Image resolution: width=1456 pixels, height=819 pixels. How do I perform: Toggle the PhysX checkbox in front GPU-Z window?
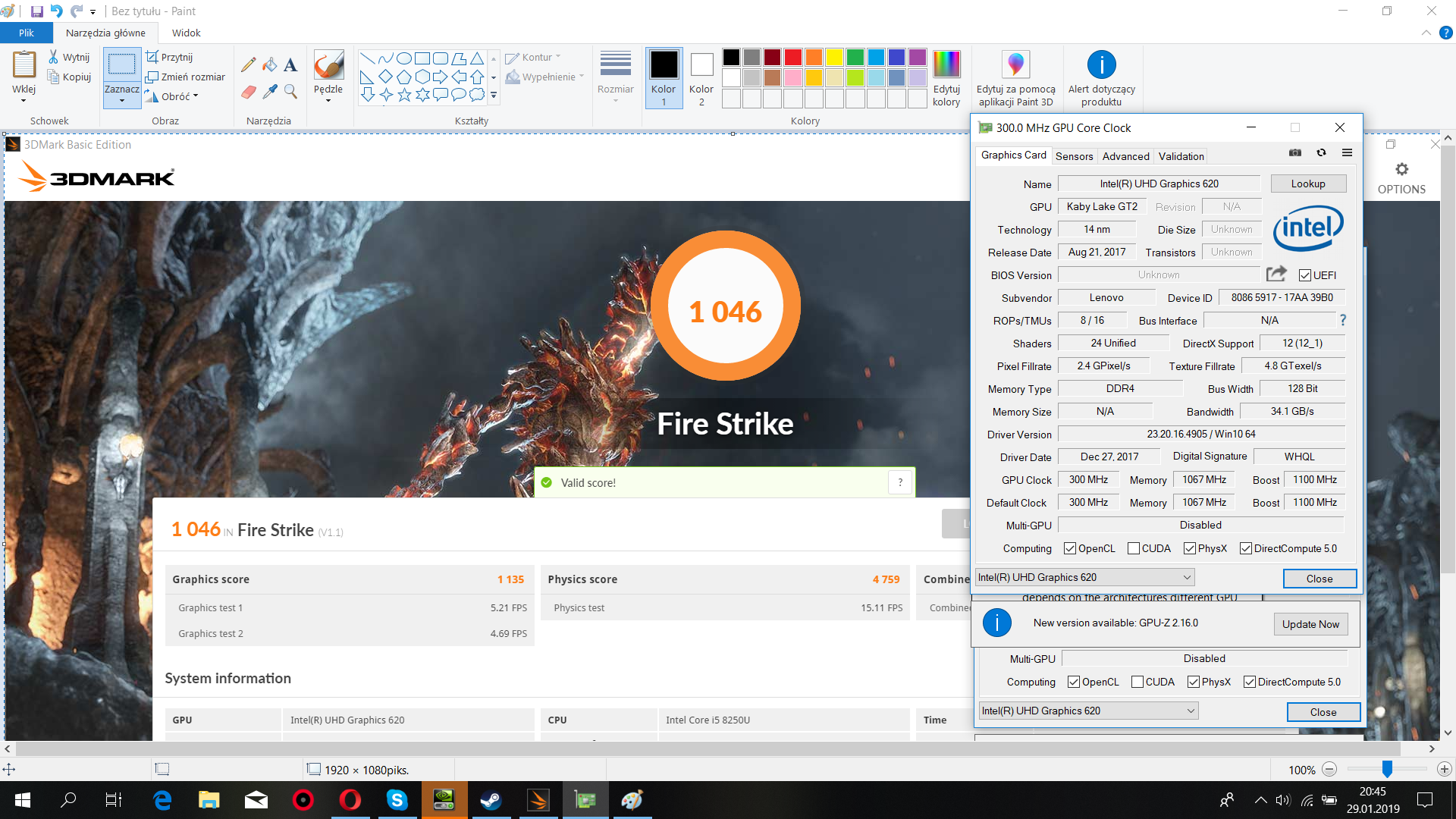tap(1190, 548)
